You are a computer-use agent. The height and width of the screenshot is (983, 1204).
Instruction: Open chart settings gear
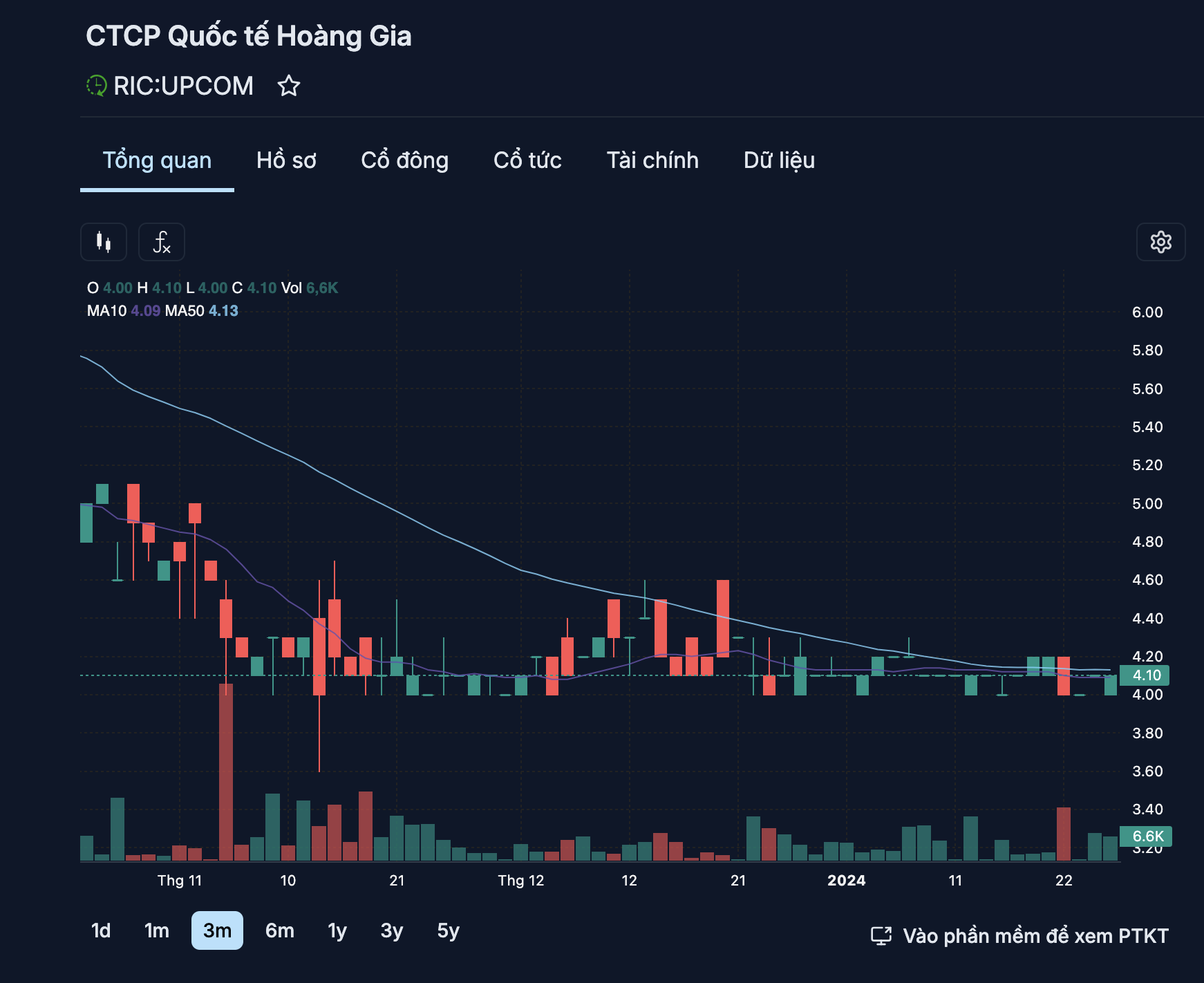pos(1160,242)
